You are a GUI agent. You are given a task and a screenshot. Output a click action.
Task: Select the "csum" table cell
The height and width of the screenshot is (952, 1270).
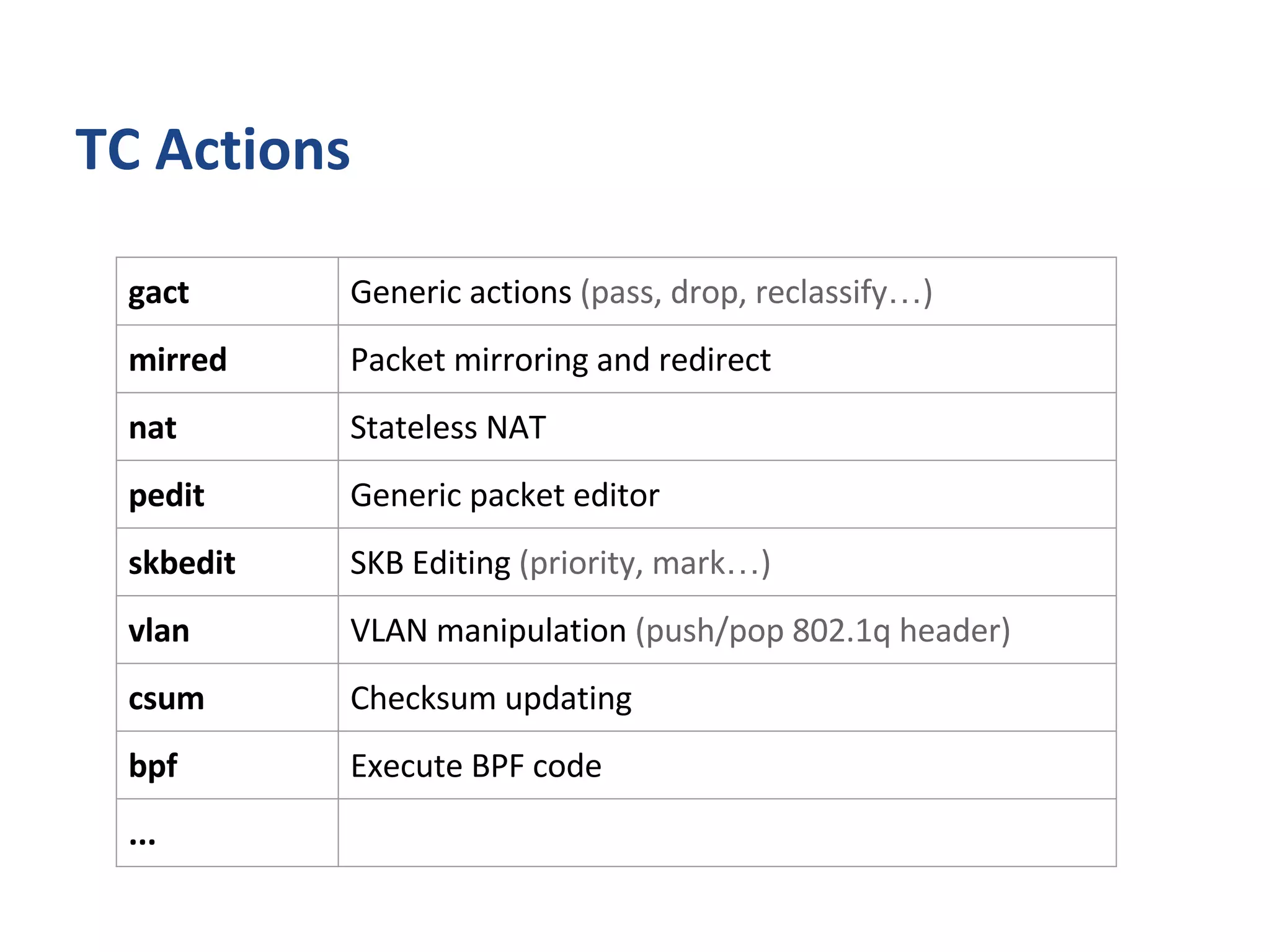[166, 699]
